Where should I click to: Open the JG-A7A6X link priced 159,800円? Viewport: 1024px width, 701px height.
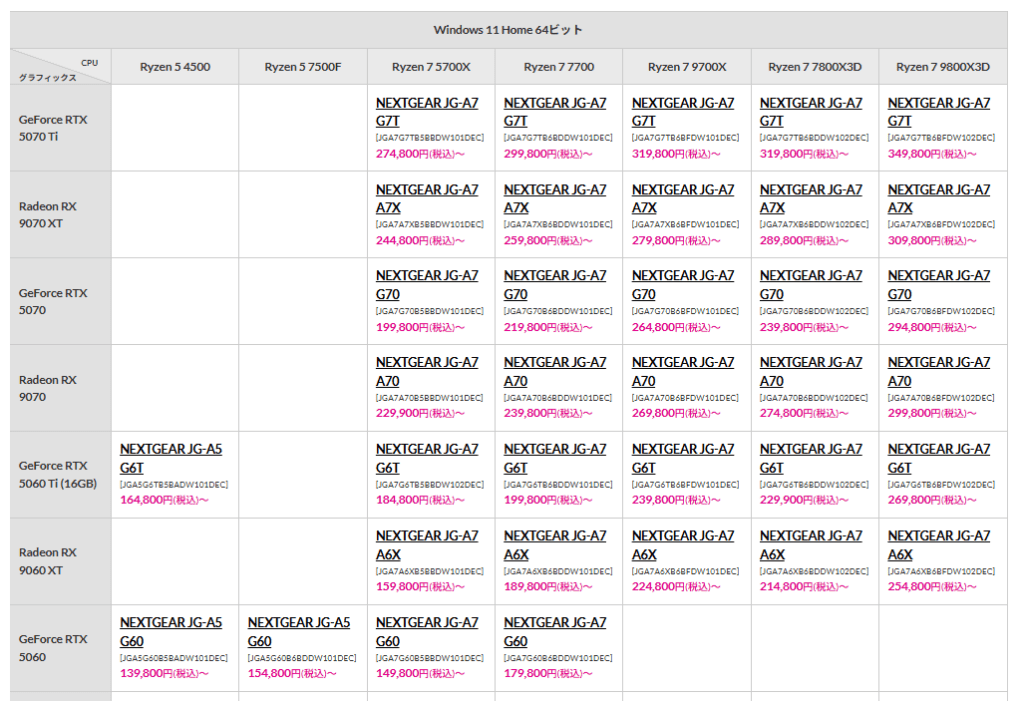pyautogui.click(x=426, y=545)
